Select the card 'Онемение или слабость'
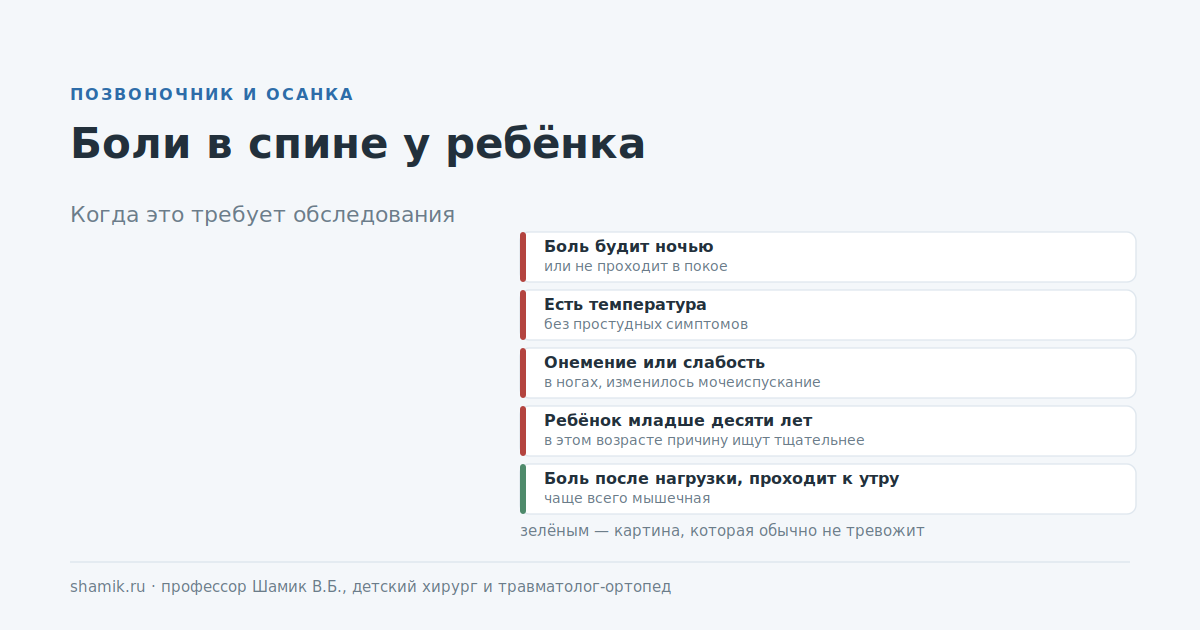The image size is (1200, 630). [828, 373]
